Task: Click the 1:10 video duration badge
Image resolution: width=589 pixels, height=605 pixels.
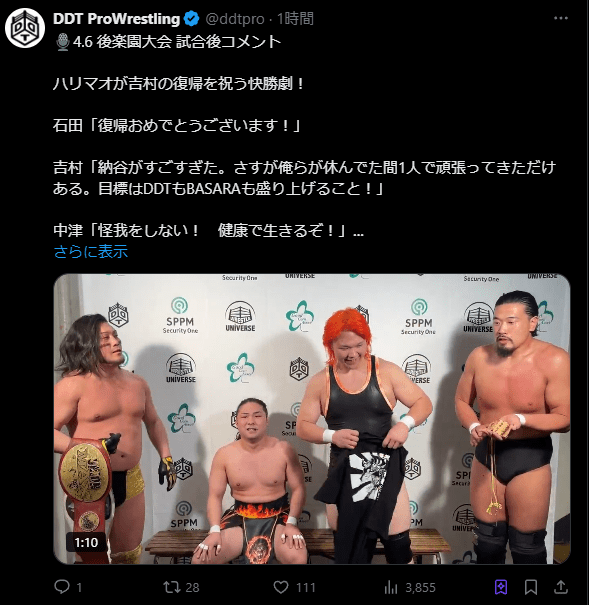Action: point(86,542)
